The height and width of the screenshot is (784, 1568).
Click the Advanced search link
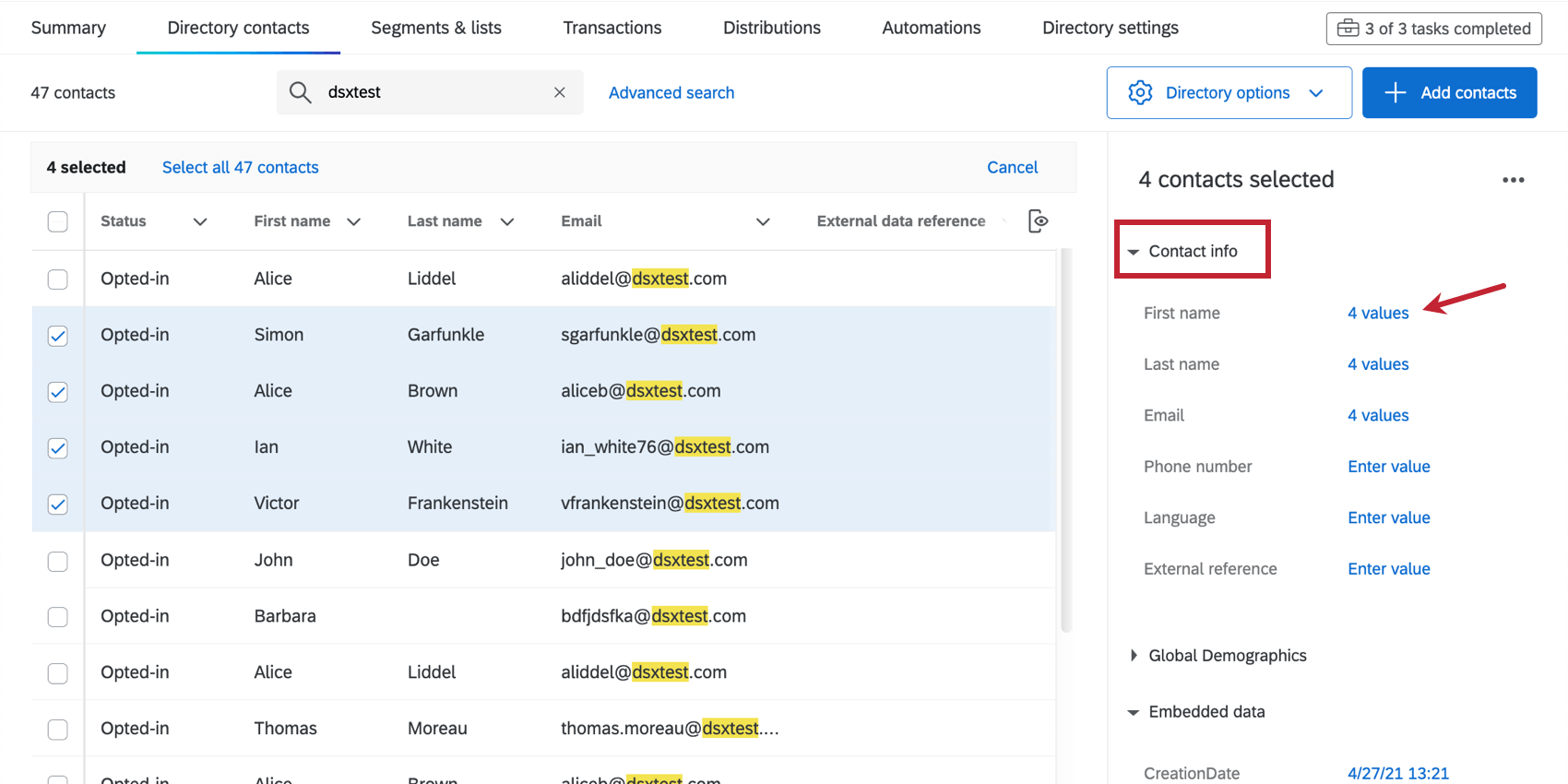pyautogui.click(x=671, y=93)
